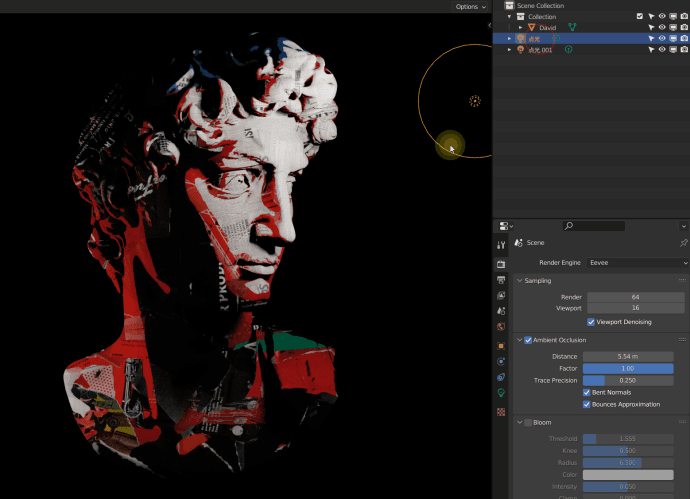The image size is (690, 499).
Task: Toggle Collection exclude checkbox in outliner
Action: pyautogui.click(x=640, y=16)
